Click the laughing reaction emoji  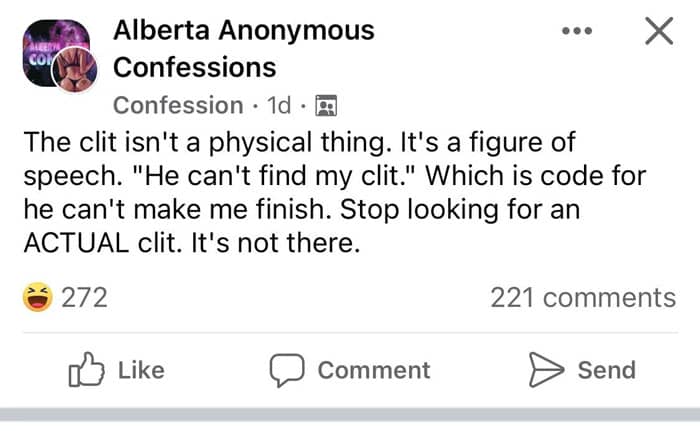[37, 297]
